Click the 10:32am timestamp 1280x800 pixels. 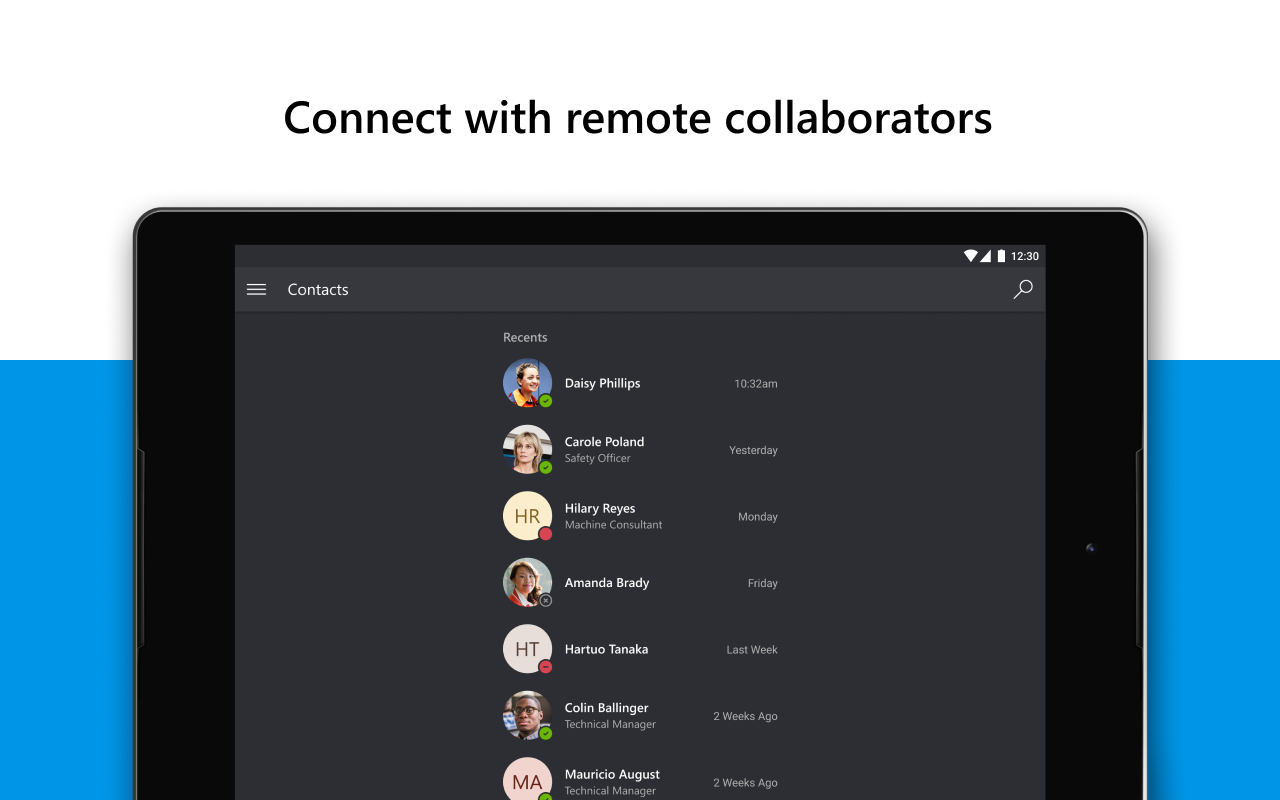[755, 384]
